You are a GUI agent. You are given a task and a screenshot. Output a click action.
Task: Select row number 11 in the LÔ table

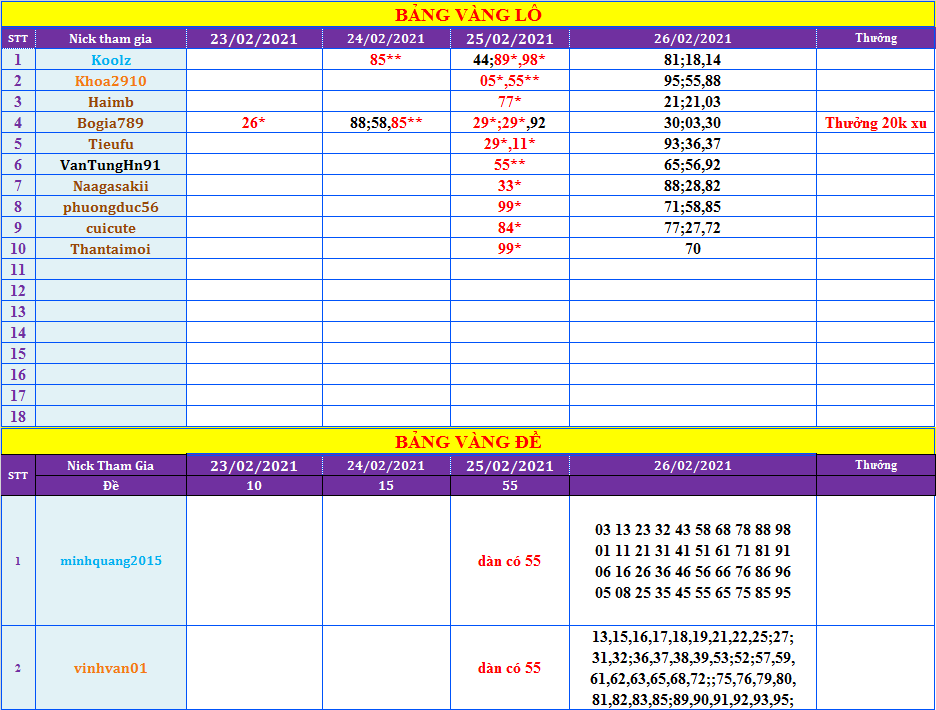point(19,269)
